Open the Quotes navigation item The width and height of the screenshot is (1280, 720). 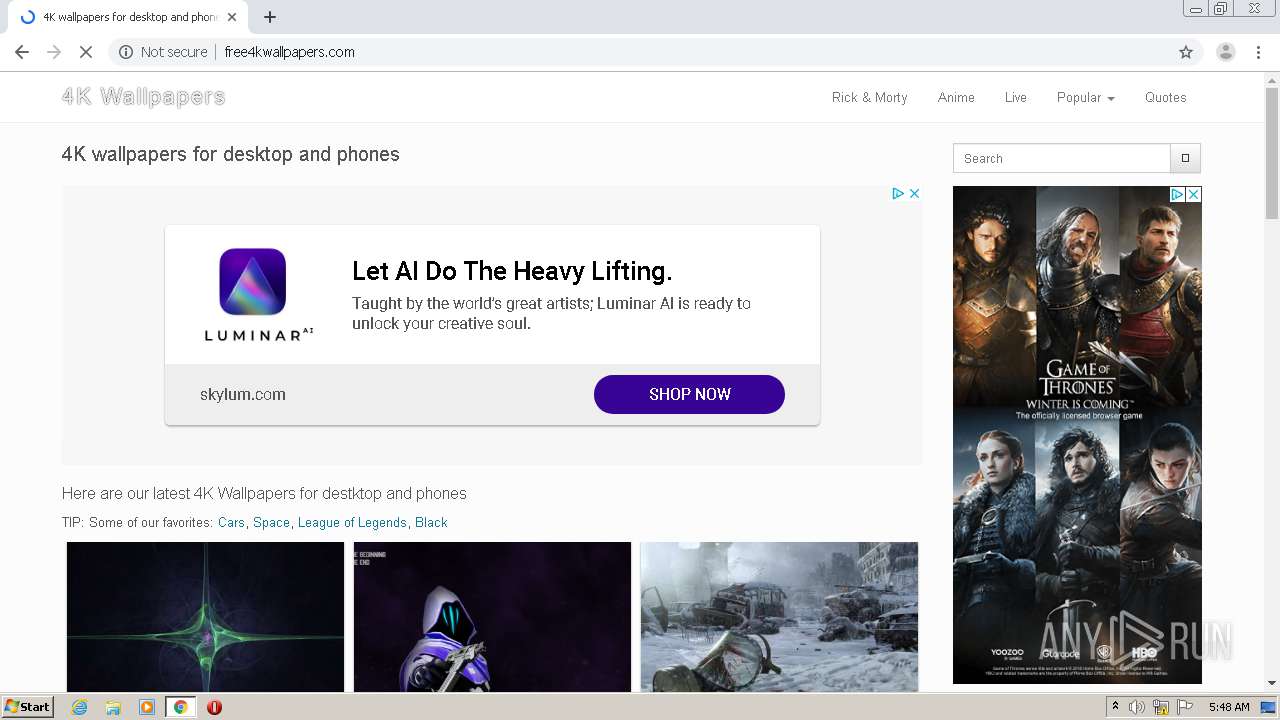pyautogui.click(x=1166, y=97)
